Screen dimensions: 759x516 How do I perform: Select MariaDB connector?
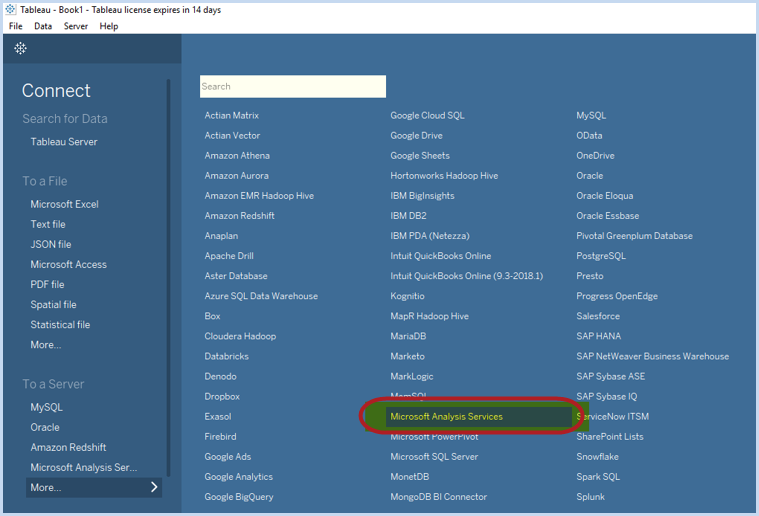click(408, 336)
